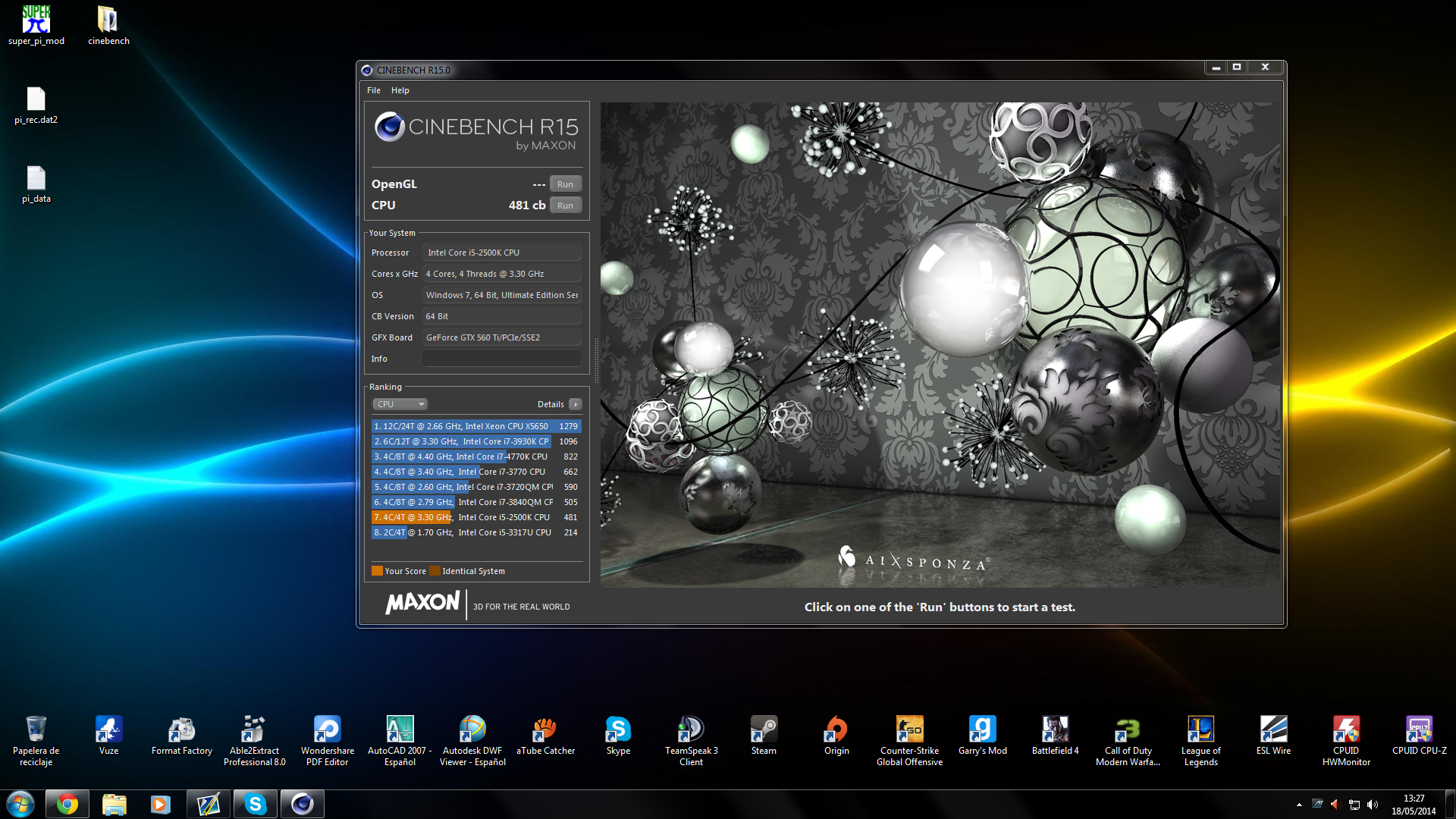Screen dimensions: 1456x819
Task: Click the Cinebench taskbar button
Action: 302,804
